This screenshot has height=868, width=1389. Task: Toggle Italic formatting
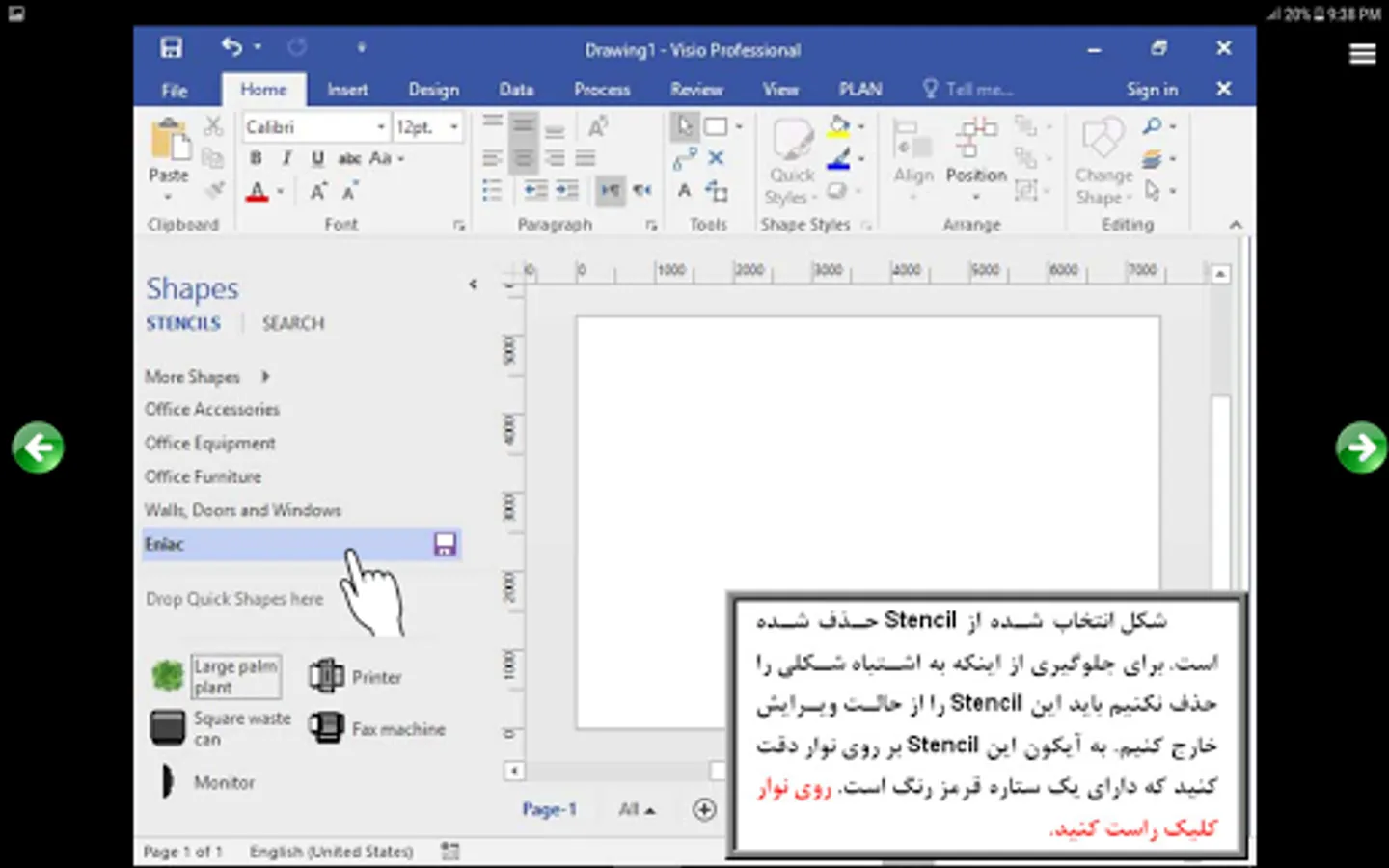click(286, 158)
